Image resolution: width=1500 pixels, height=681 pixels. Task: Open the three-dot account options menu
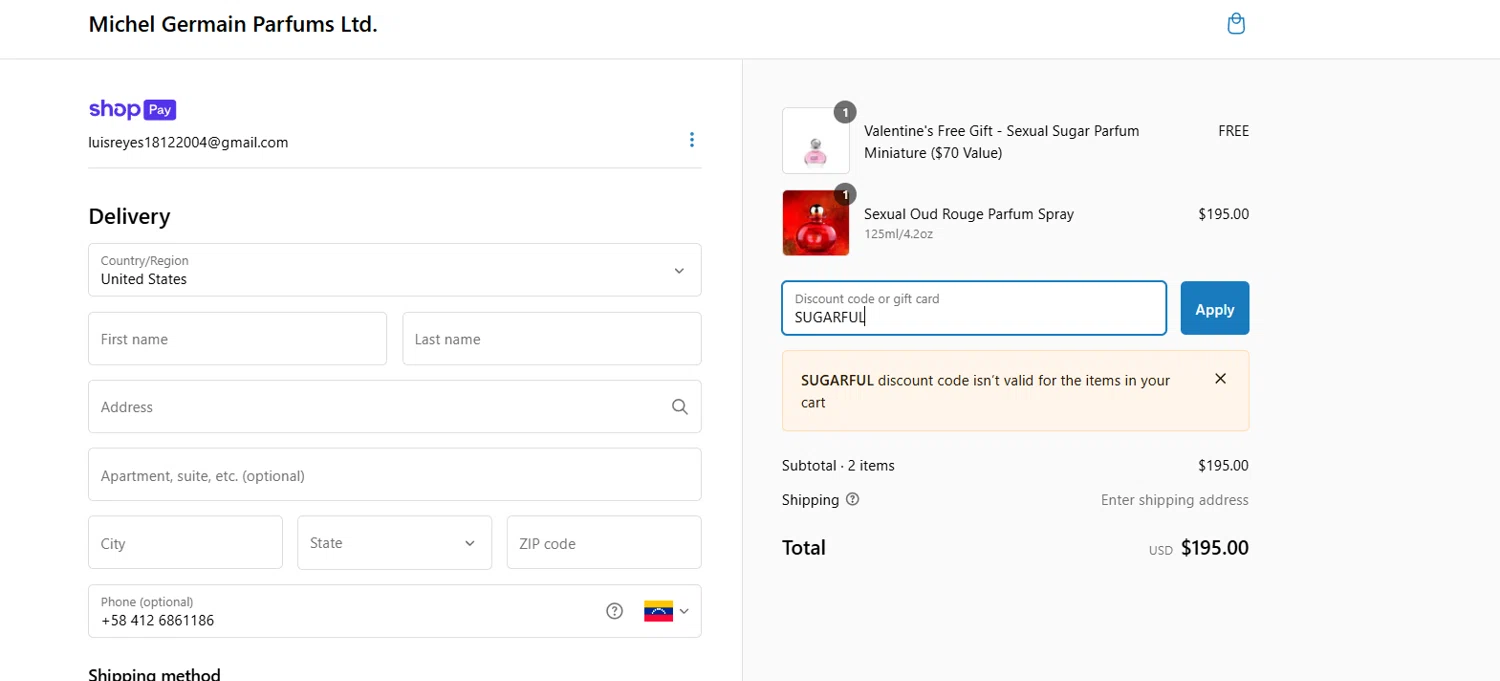691,140
